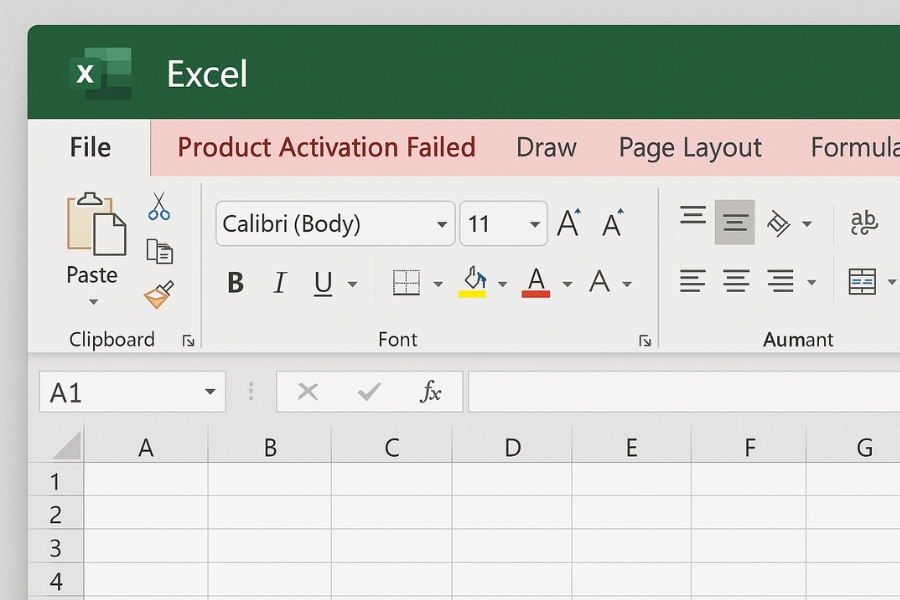Expand plain A text effects arrow
The width and height of the screenshot is (900, 600).
pyautogui.click(x=627, y=284)
